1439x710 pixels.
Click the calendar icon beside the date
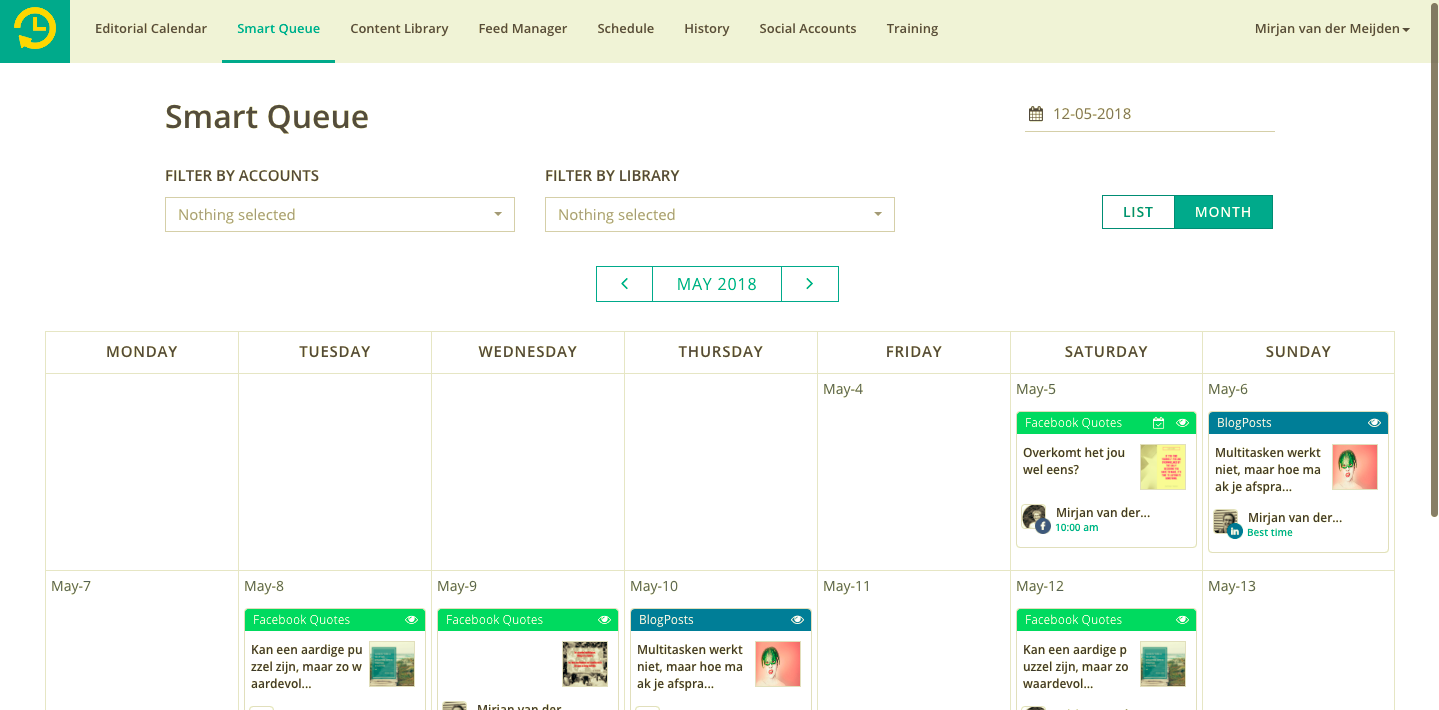pos(1035,114)
